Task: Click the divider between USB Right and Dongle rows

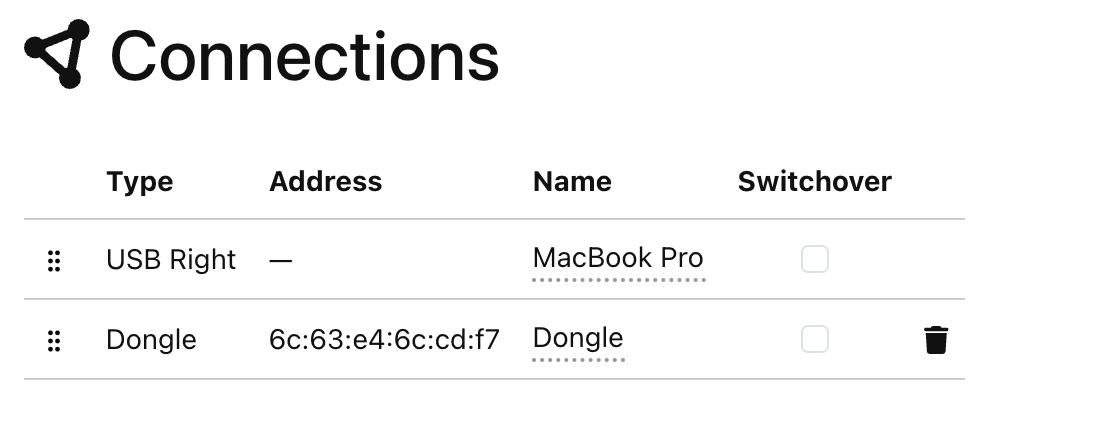Action: point(494,299)
